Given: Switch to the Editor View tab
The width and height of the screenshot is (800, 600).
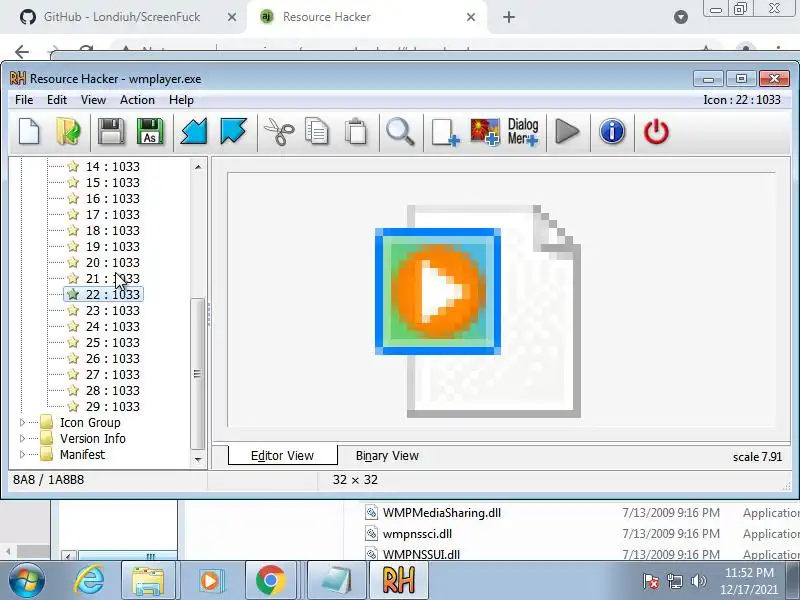Looking at the screenshot, I should pyautogui.click(x=283, y=455).
